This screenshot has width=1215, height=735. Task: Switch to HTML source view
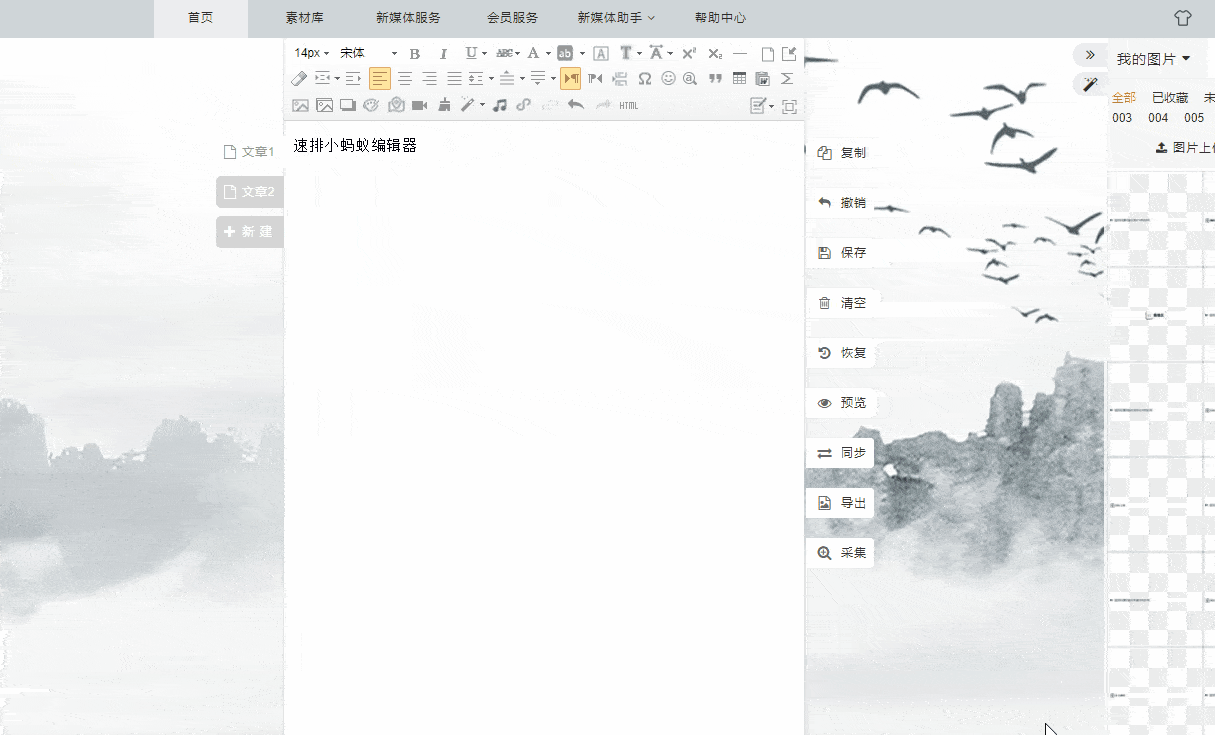[x=628, y=105]
